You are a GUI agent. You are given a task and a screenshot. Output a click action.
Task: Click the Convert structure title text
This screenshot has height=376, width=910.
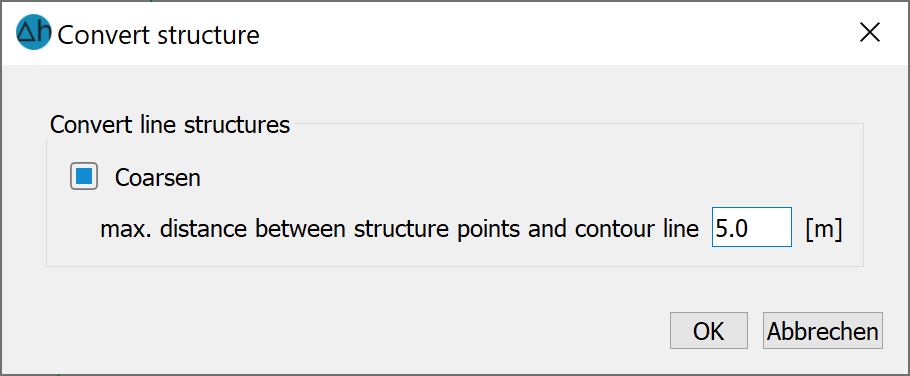tap(158, 35)
